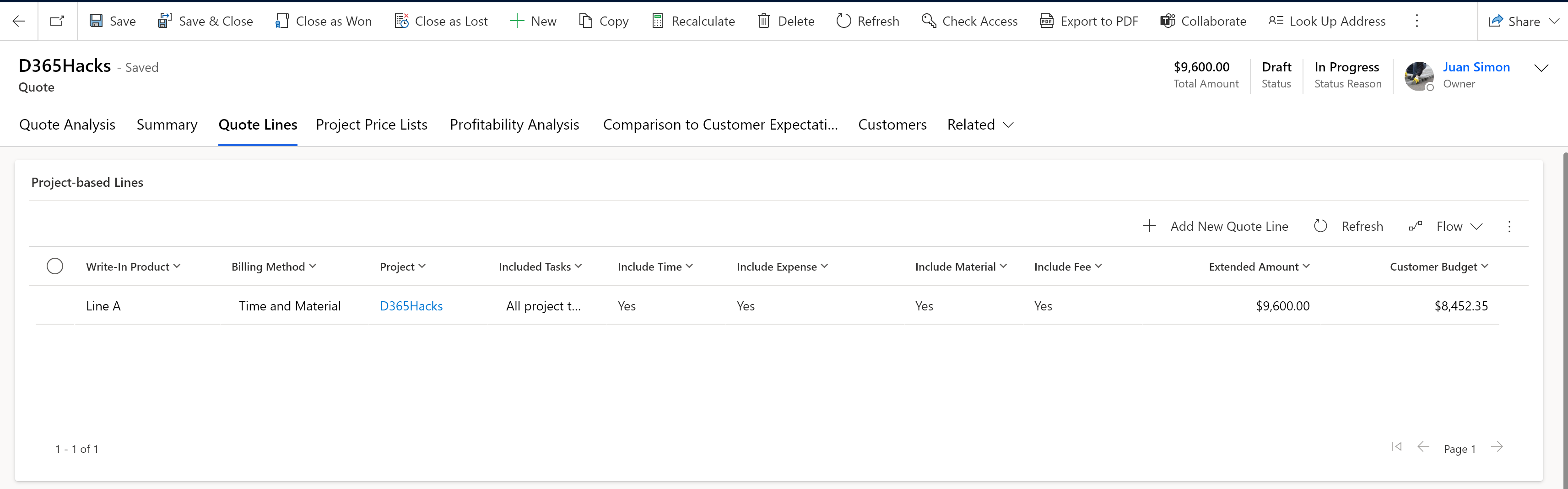Open owner Juan Simon's profile link
Screen dimensions: 1568x489
(1476, 67)
